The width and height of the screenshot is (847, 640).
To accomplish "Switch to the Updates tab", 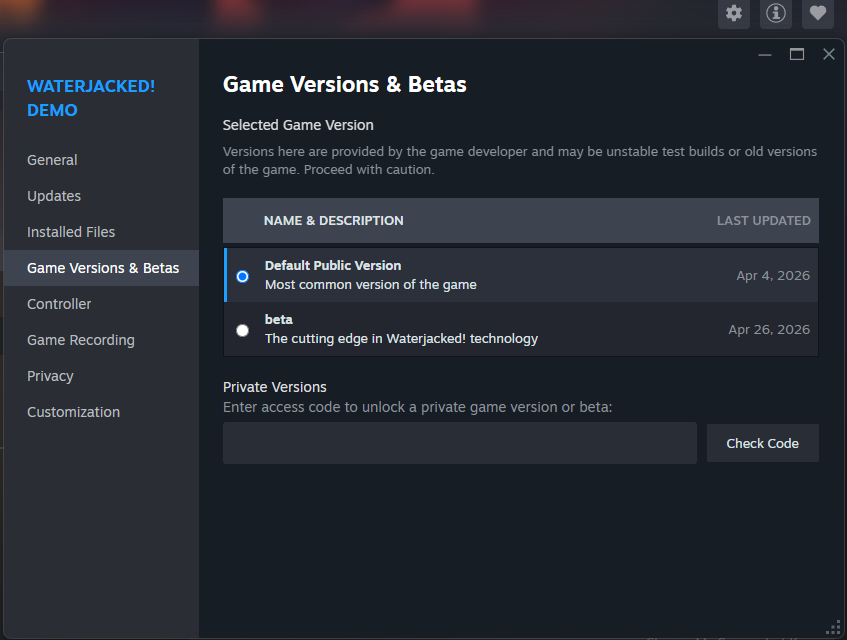I will (x=54, y=196).
